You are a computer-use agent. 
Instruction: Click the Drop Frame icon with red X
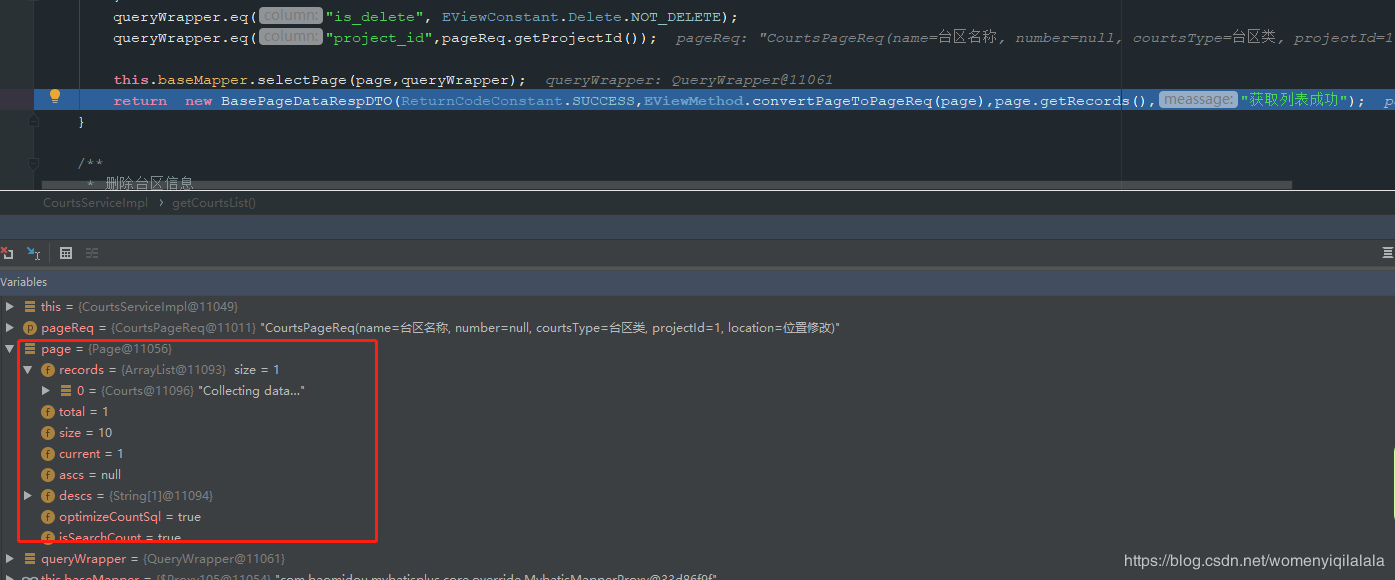click(7, 253)
